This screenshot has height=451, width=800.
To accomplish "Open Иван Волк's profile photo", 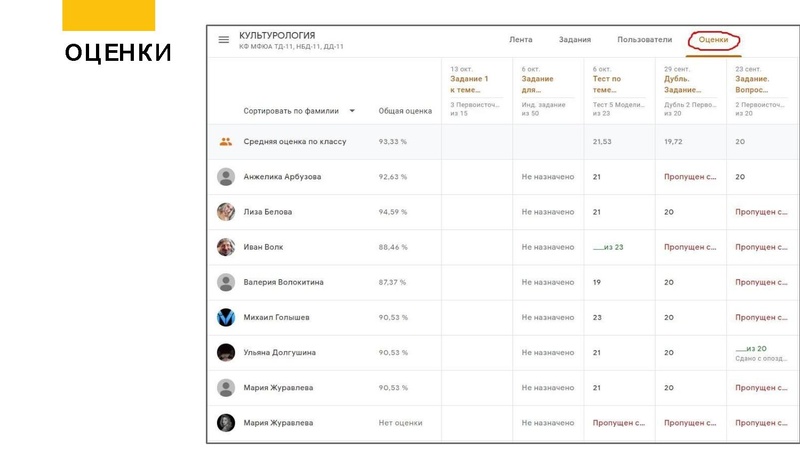I will click(226, 247).
